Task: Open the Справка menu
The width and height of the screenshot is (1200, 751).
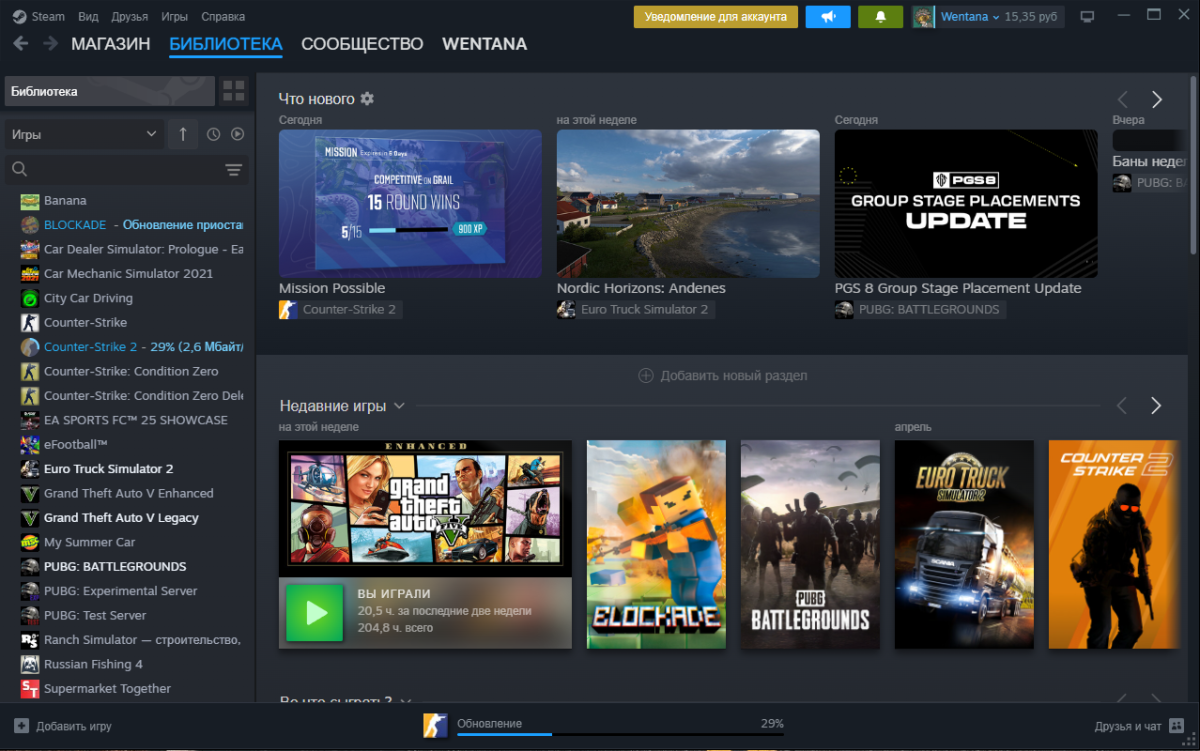Action: [223, 17]
